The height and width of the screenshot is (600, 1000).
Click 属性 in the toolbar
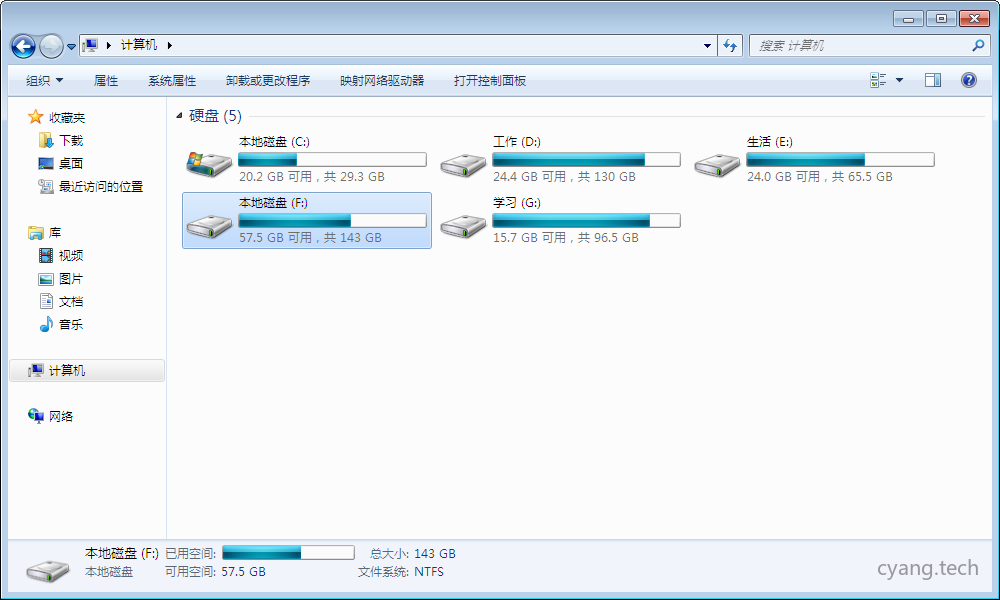tap(106, 80)
